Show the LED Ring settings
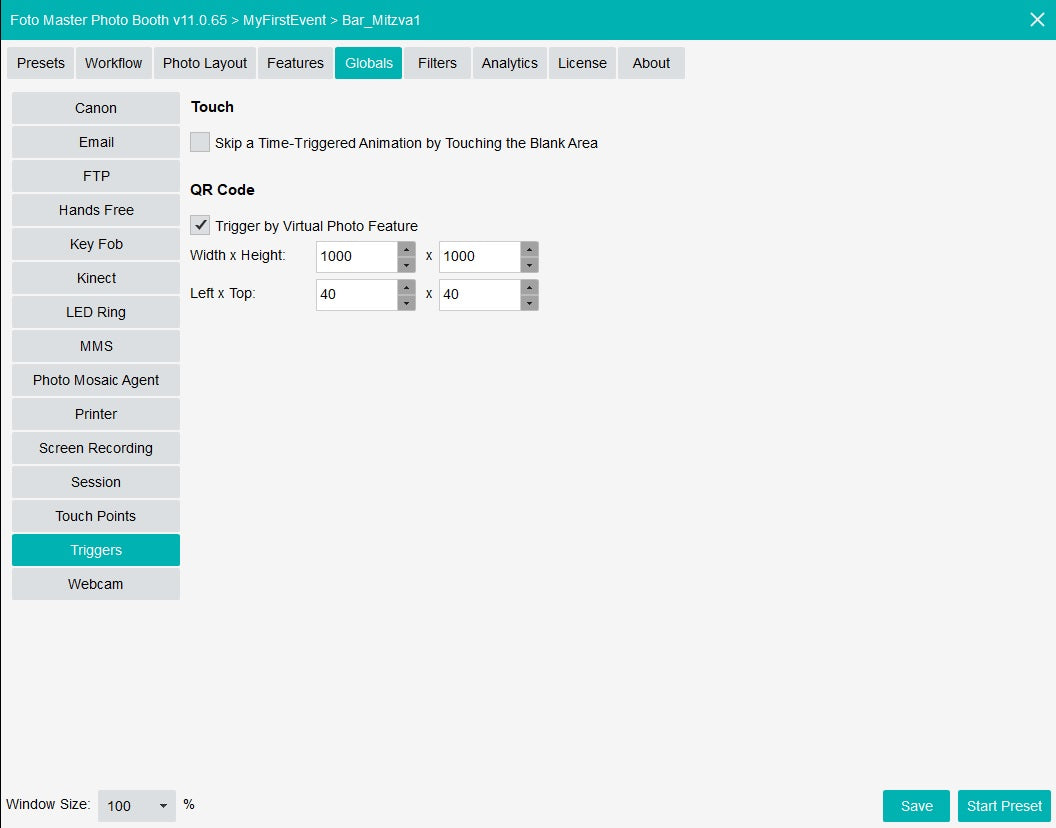 [x=96, y=312]
